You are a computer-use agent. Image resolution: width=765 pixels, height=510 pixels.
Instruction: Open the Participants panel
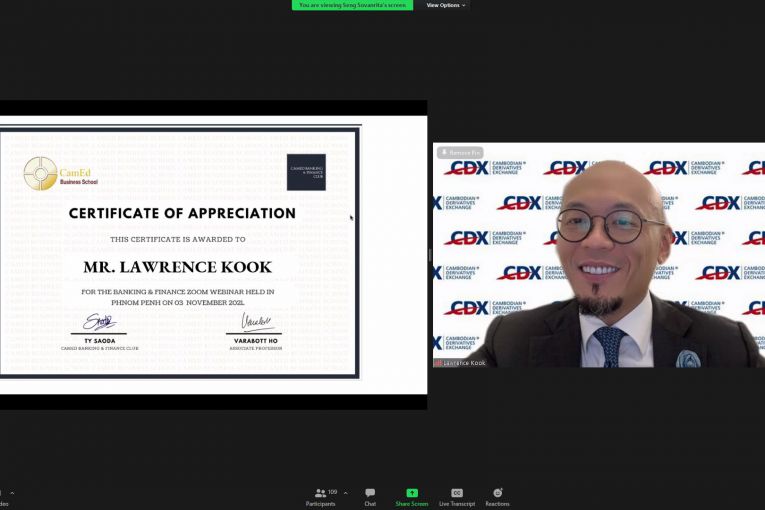pos(321,497)
